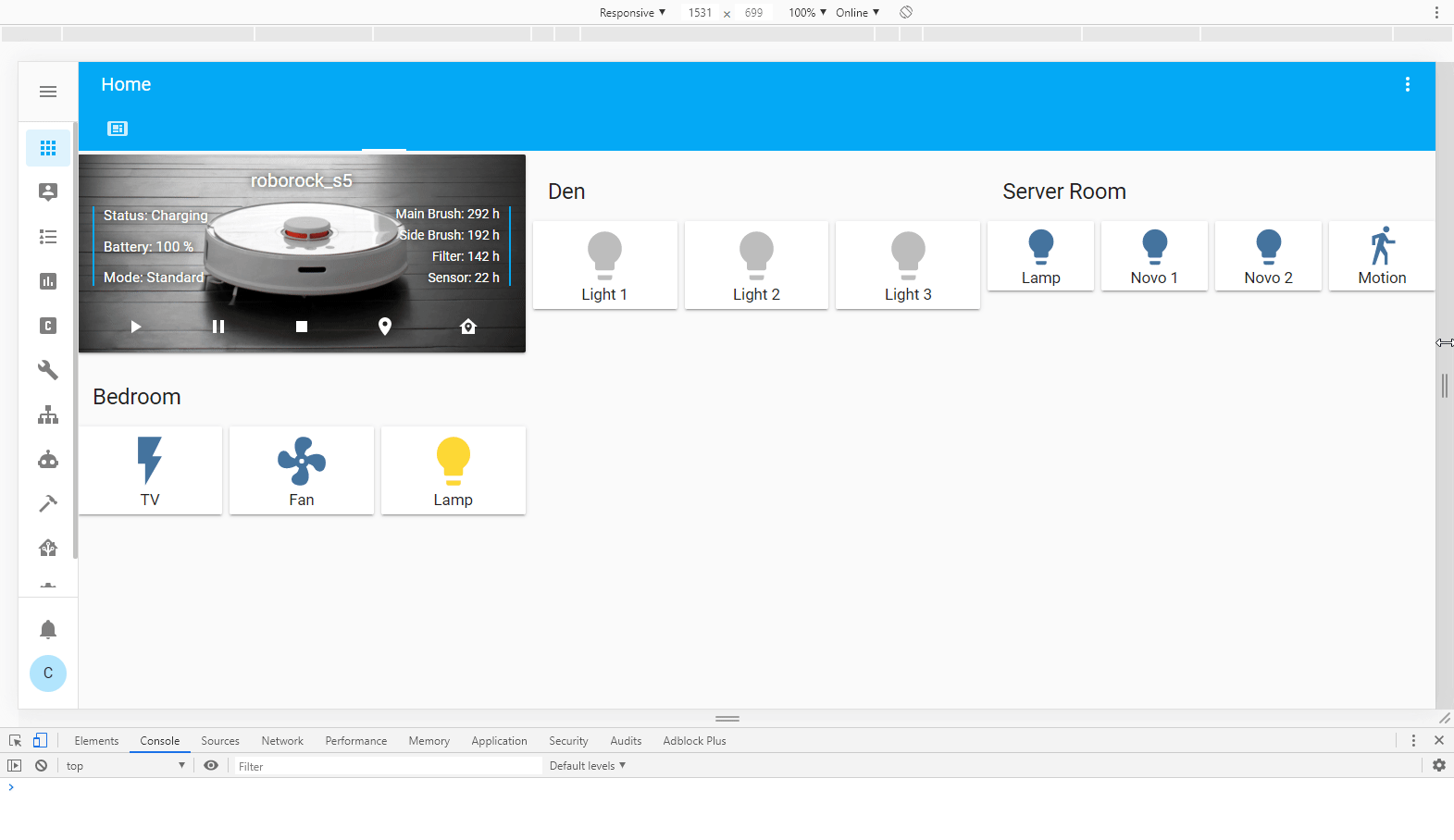1454x840 pixels.
Task: Start the roborock vacuum cleaning
Action: [x=136, y=327]
